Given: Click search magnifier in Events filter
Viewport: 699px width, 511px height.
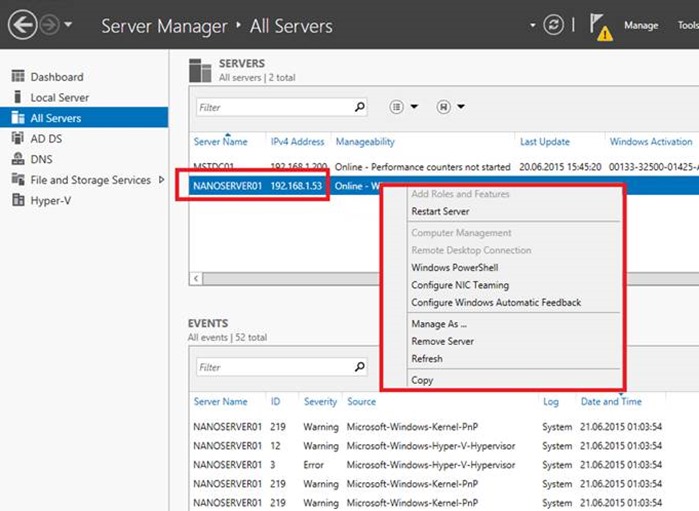Looking at the screenshot, I should point(359,367).
